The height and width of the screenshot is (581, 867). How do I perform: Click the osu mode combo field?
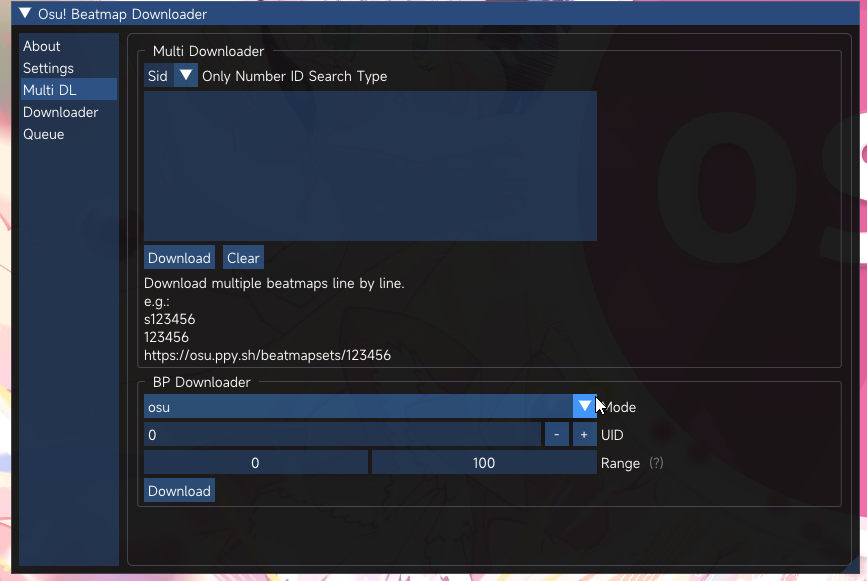358,407
